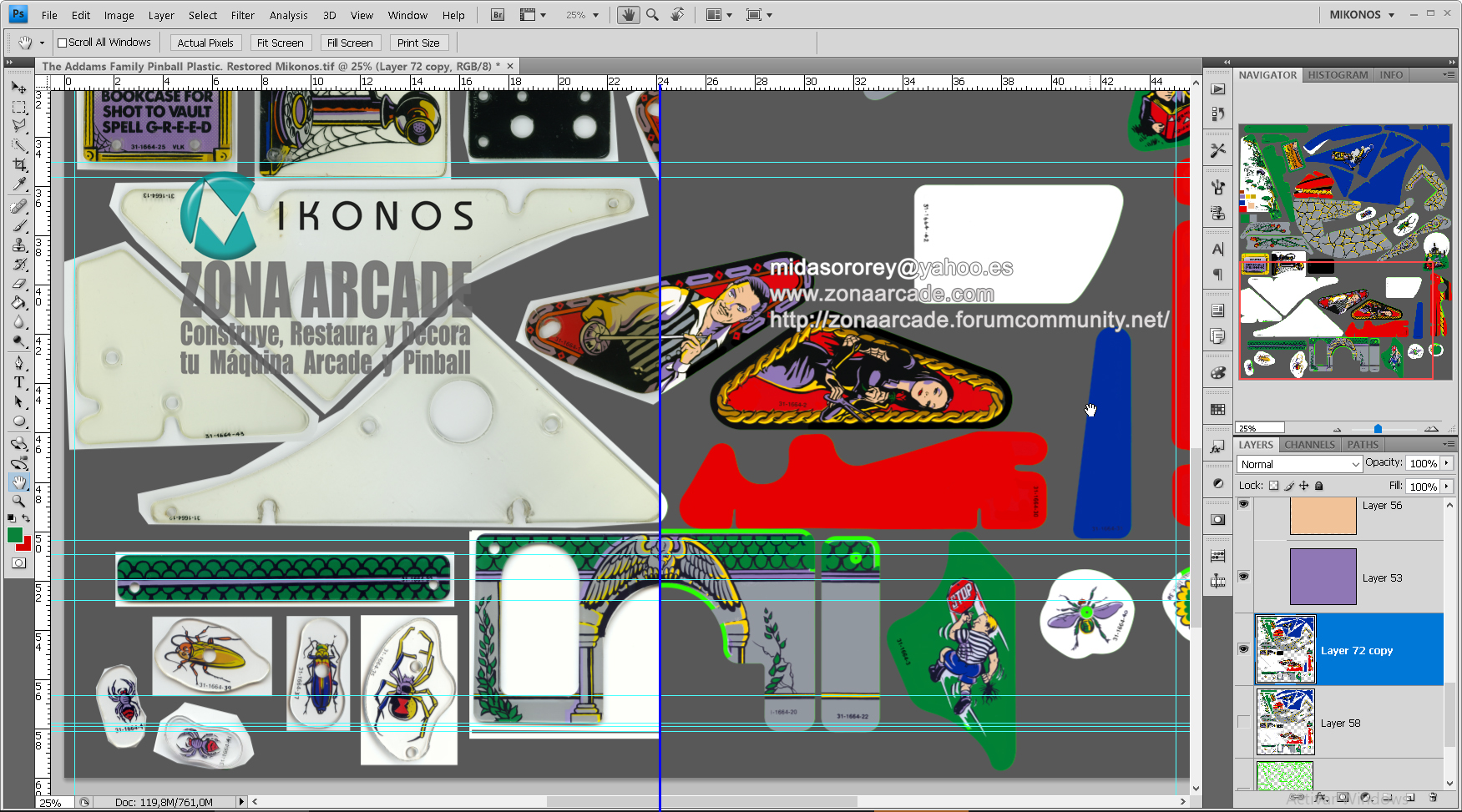
Task: Select the Crop tool
Action: point(18,165)
